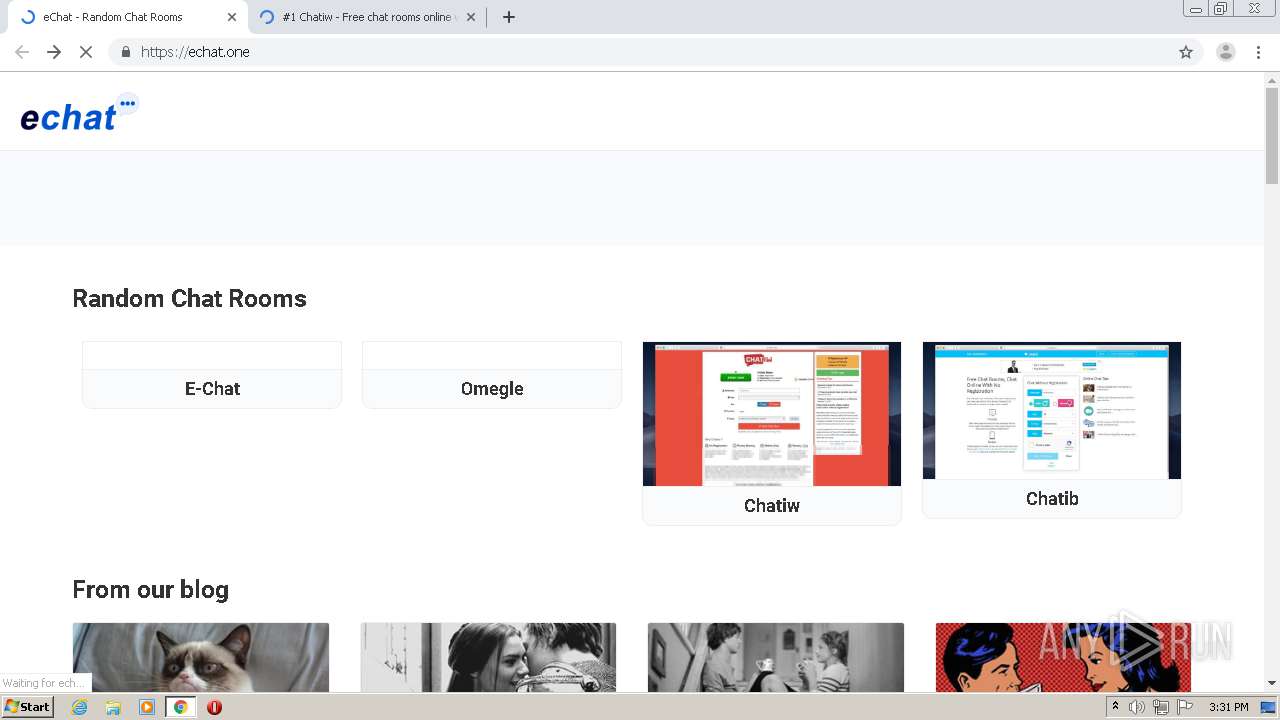Click the Random Chat Rooms heading
This screenshot has width=1280, height=720.
tap(190, 298)
